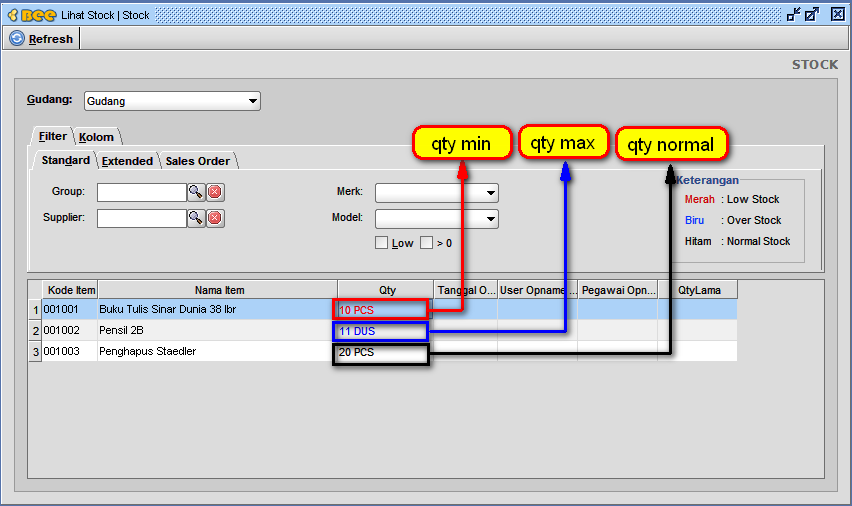Click the Qty column header

click(x=386, y=290)
